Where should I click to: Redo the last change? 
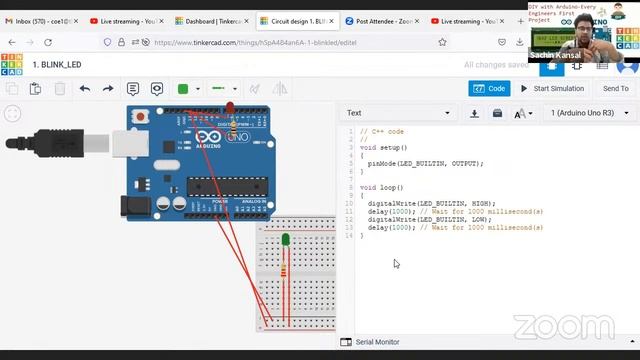click(x=108, y=89)
